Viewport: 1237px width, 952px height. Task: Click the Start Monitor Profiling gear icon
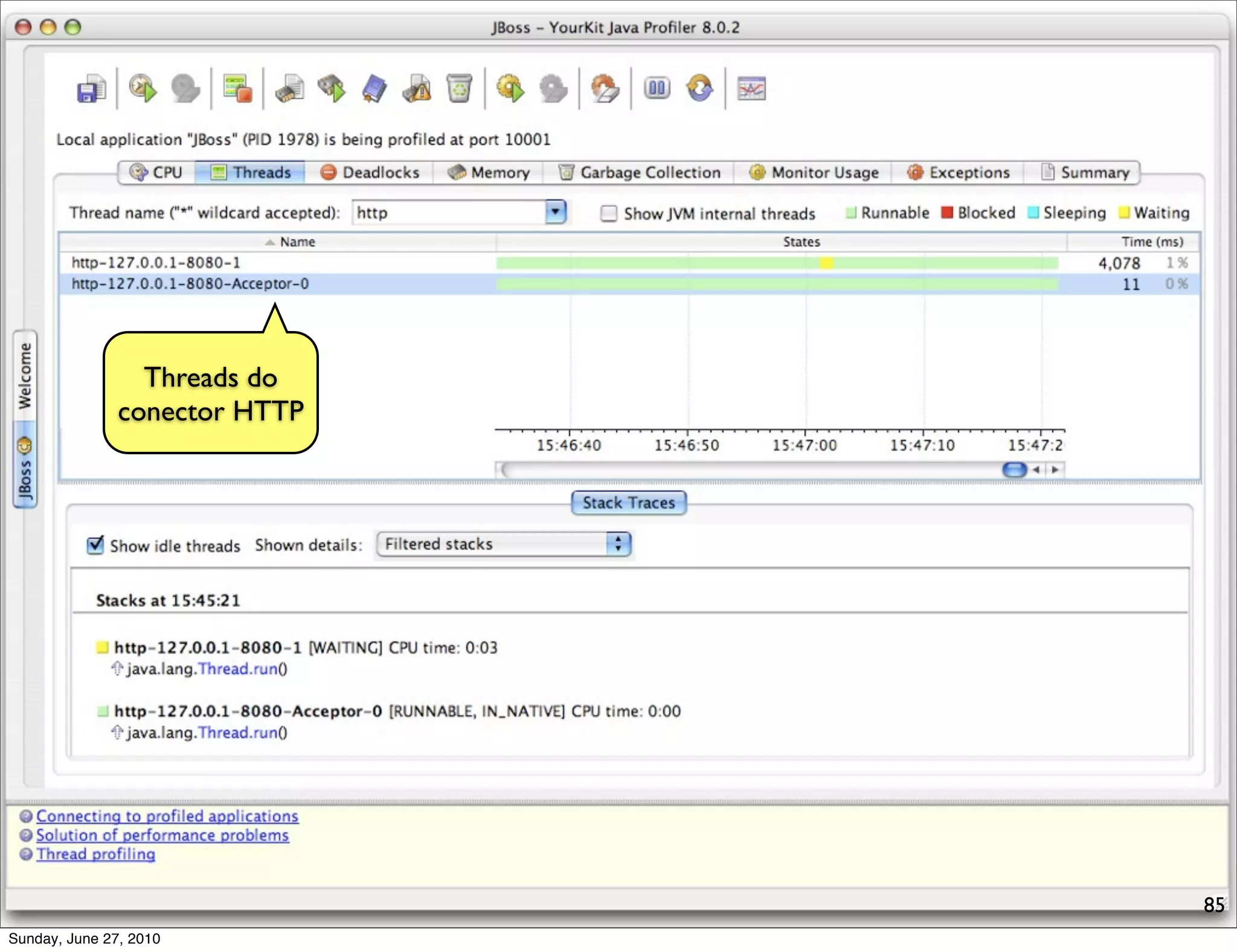pos(510,89)
